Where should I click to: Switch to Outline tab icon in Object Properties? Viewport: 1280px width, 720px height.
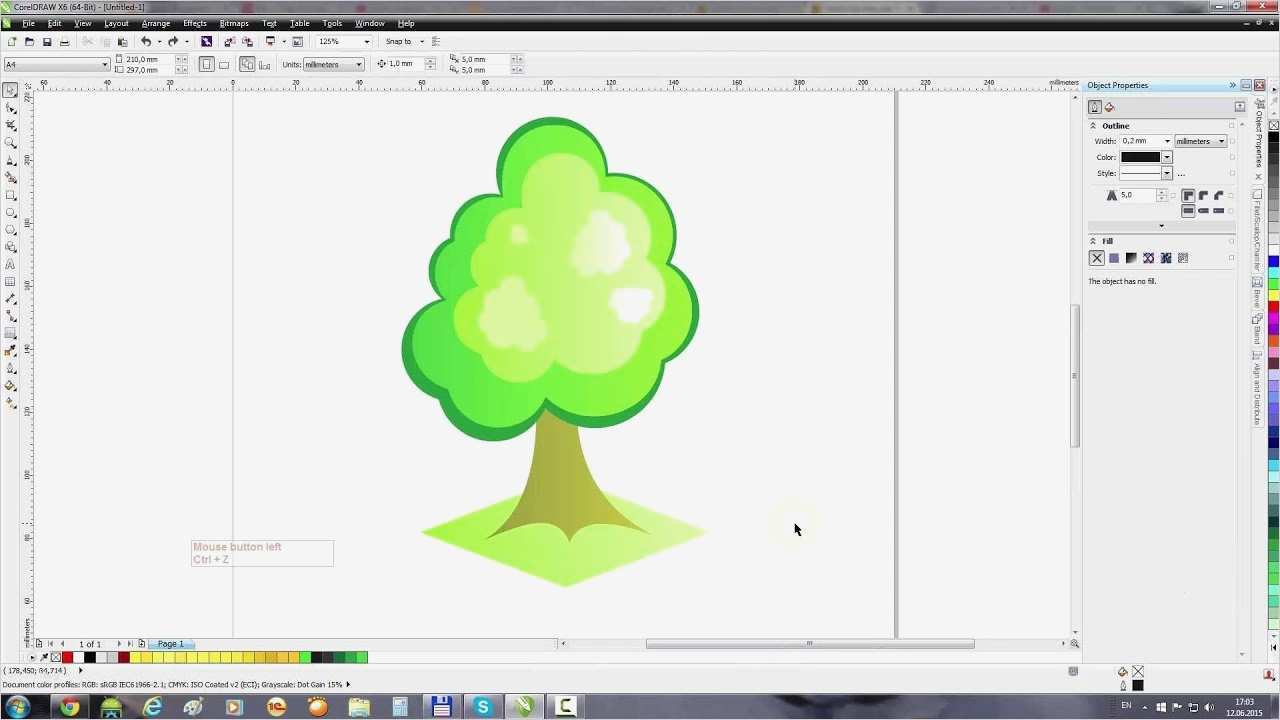pyautogui.click(x=1095, y=107)
